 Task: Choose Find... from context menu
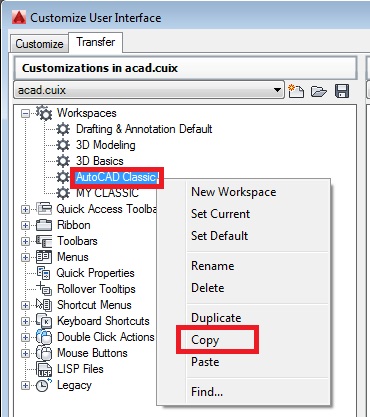coord(207,392)
